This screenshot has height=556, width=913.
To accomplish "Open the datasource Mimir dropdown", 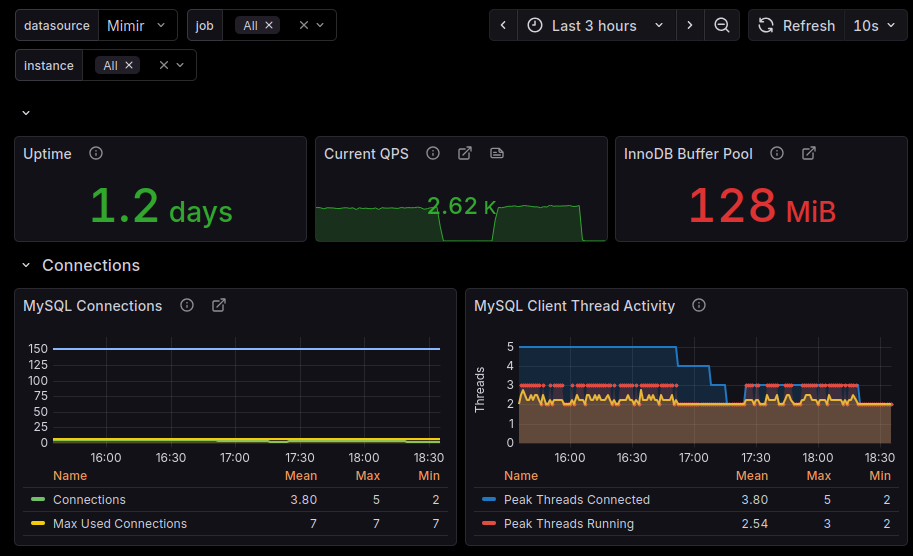I will [138, 26].
